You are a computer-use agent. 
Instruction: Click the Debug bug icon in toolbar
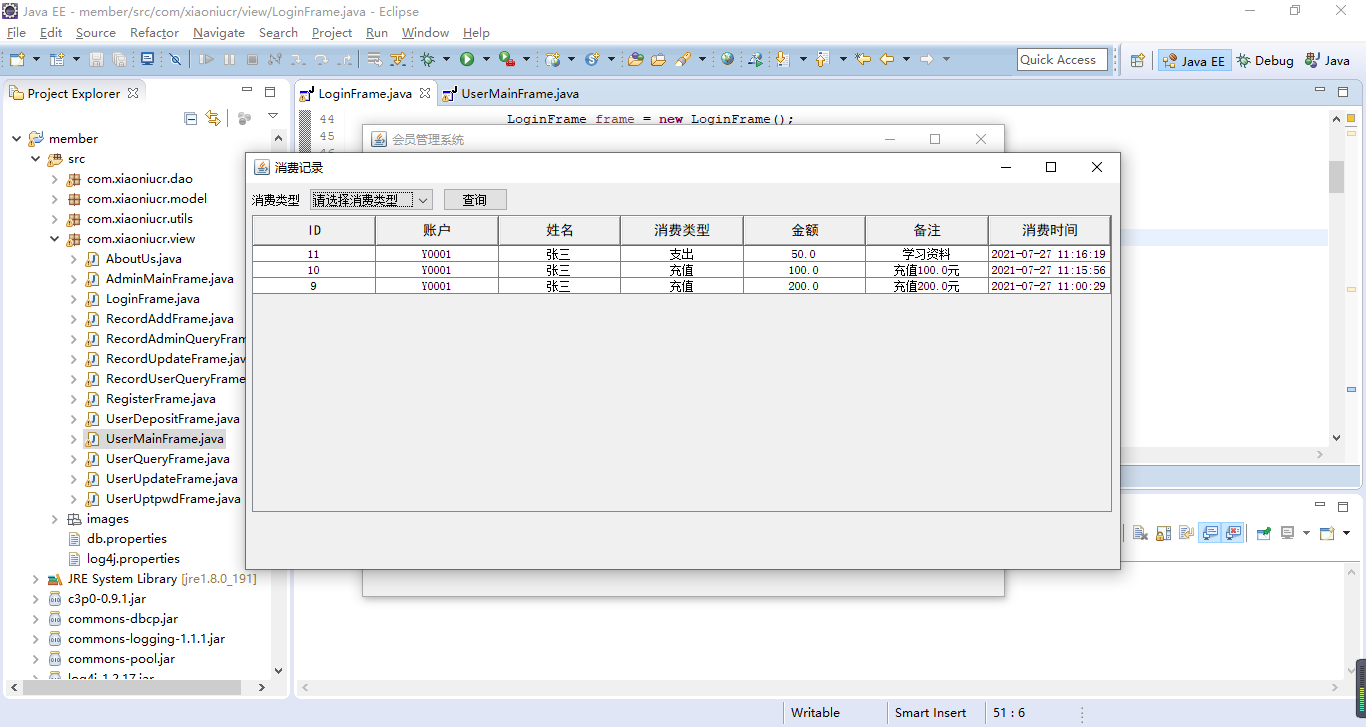coord(427,59)
